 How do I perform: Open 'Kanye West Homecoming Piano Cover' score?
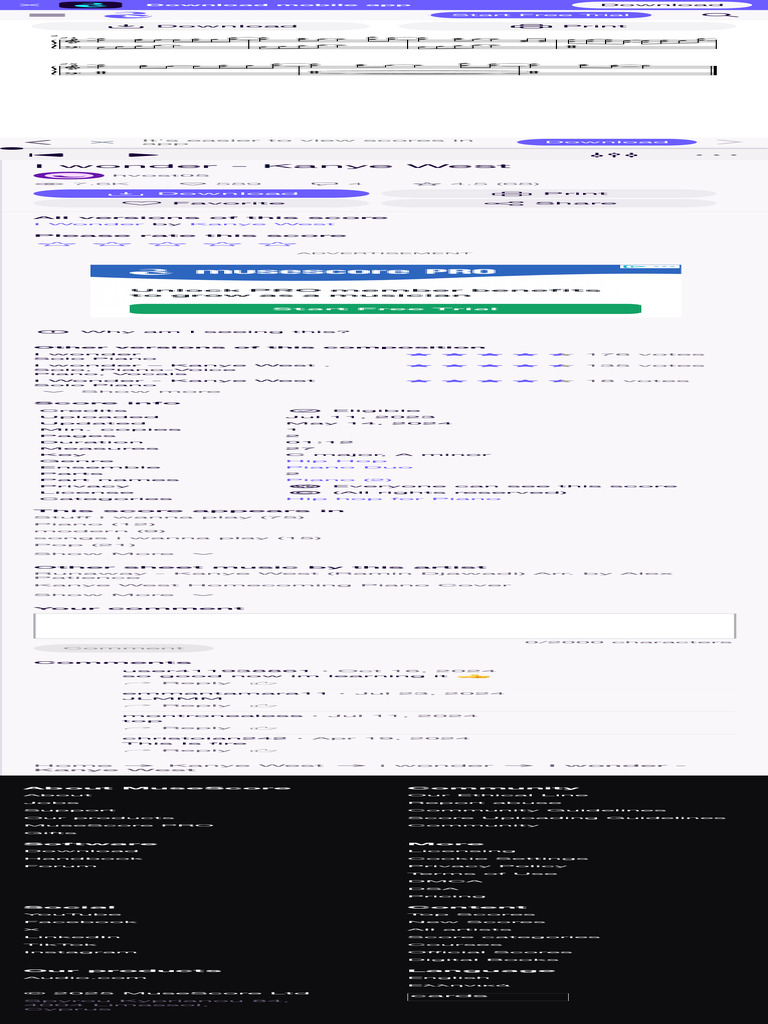272,585
